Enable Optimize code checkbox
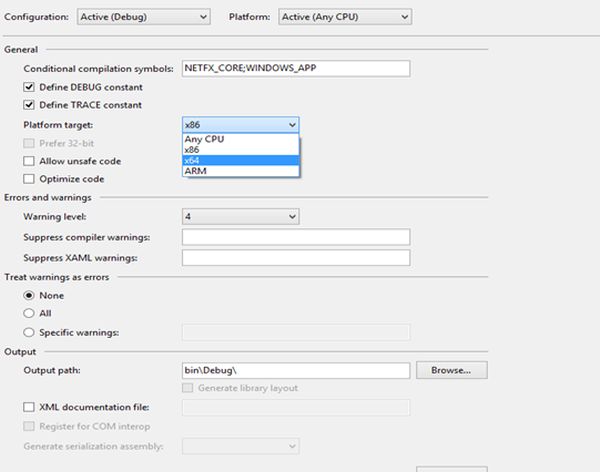Screen dimensions: 600x472 click(x=29, y=179)
